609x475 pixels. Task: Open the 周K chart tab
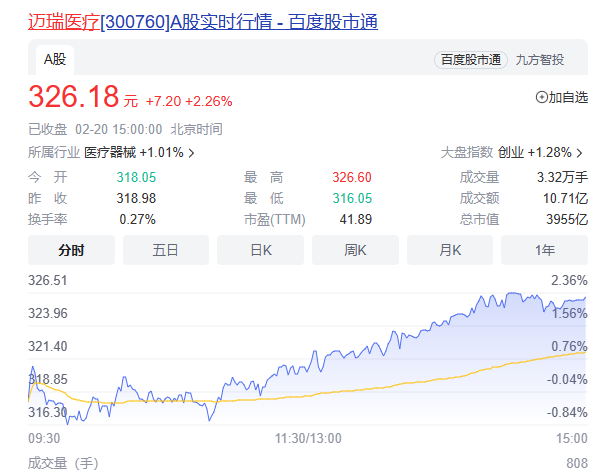coord(355,250)
